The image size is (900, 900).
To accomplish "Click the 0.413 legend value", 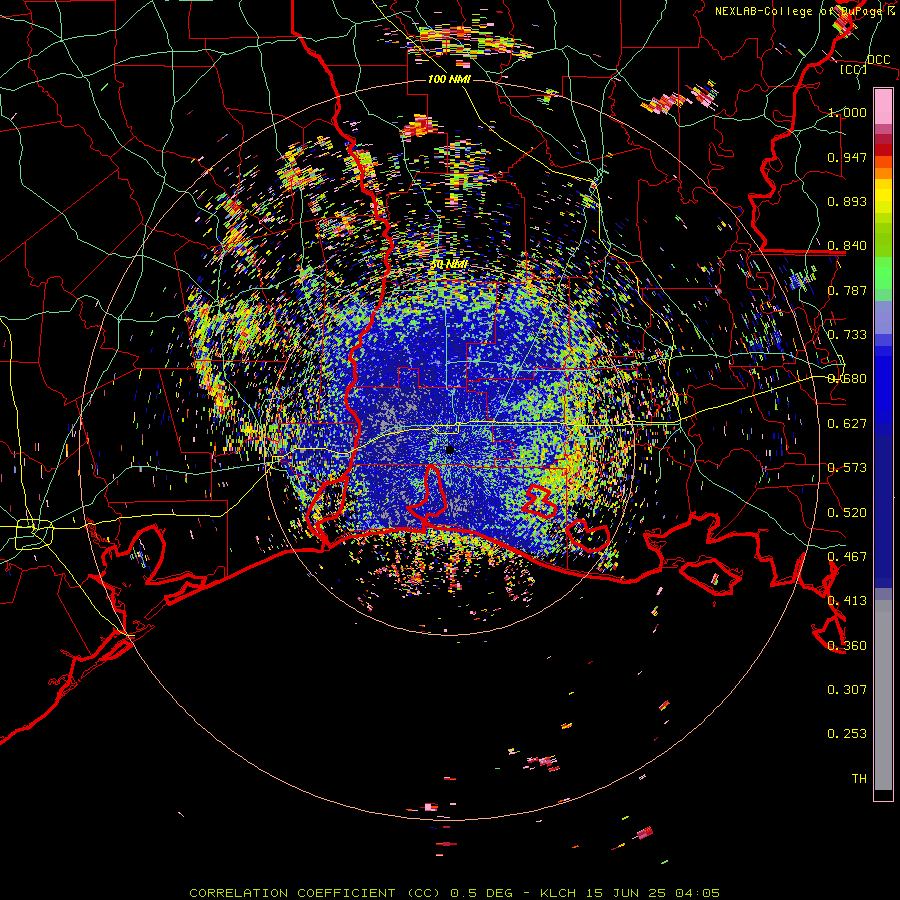I will coord(847,601).
